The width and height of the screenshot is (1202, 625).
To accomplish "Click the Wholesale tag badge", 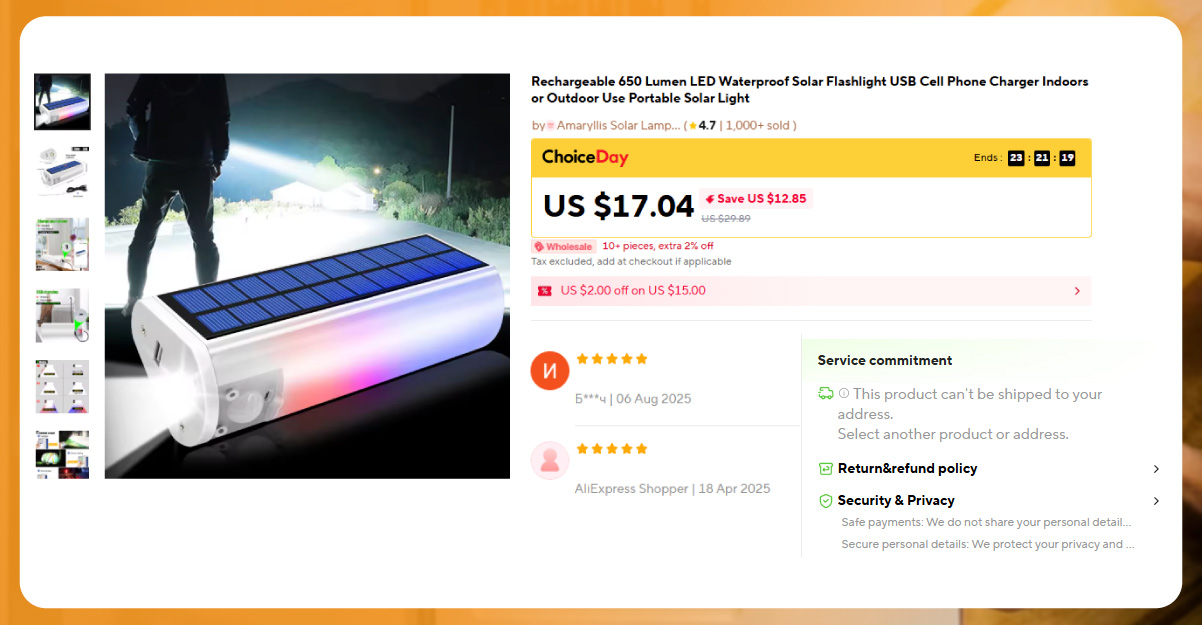I will click(x=564, y=246).
